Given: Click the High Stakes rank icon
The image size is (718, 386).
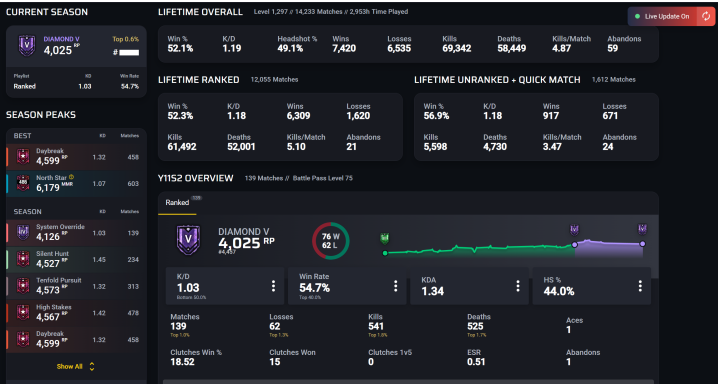Looking at the screenshot, I should [x=23, y=313].
